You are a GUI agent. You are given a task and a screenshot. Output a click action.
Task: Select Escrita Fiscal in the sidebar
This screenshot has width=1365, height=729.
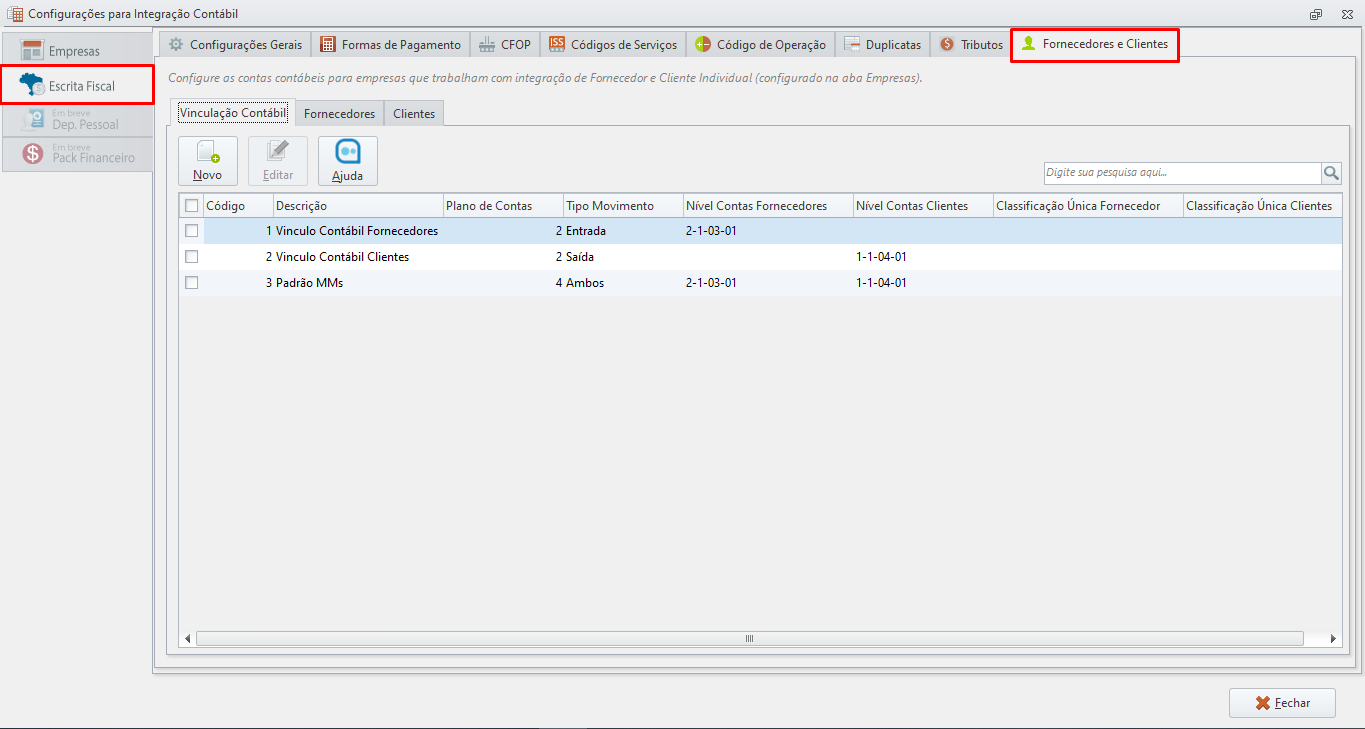pos(77,85)
